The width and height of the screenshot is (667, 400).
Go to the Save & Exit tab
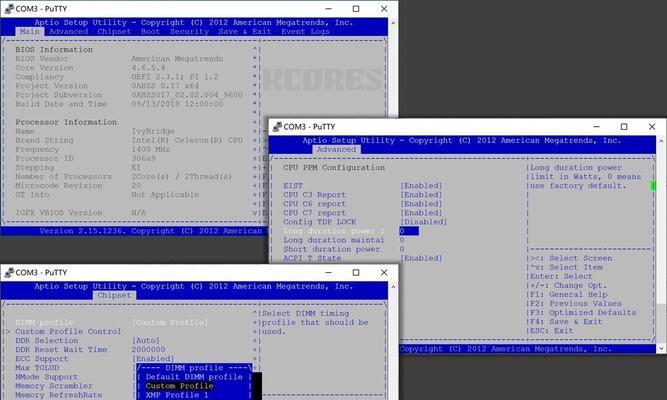pyautogui.click(x=245, y=31)
